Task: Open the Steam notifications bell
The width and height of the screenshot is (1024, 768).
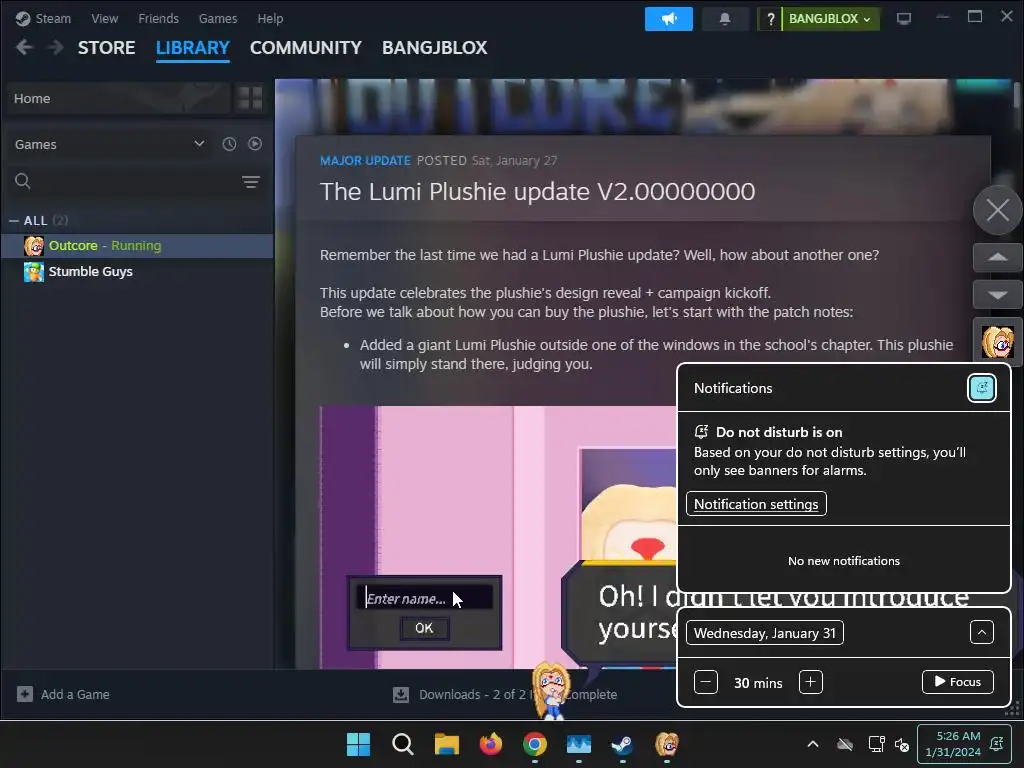Action: [x=724, y=19]
